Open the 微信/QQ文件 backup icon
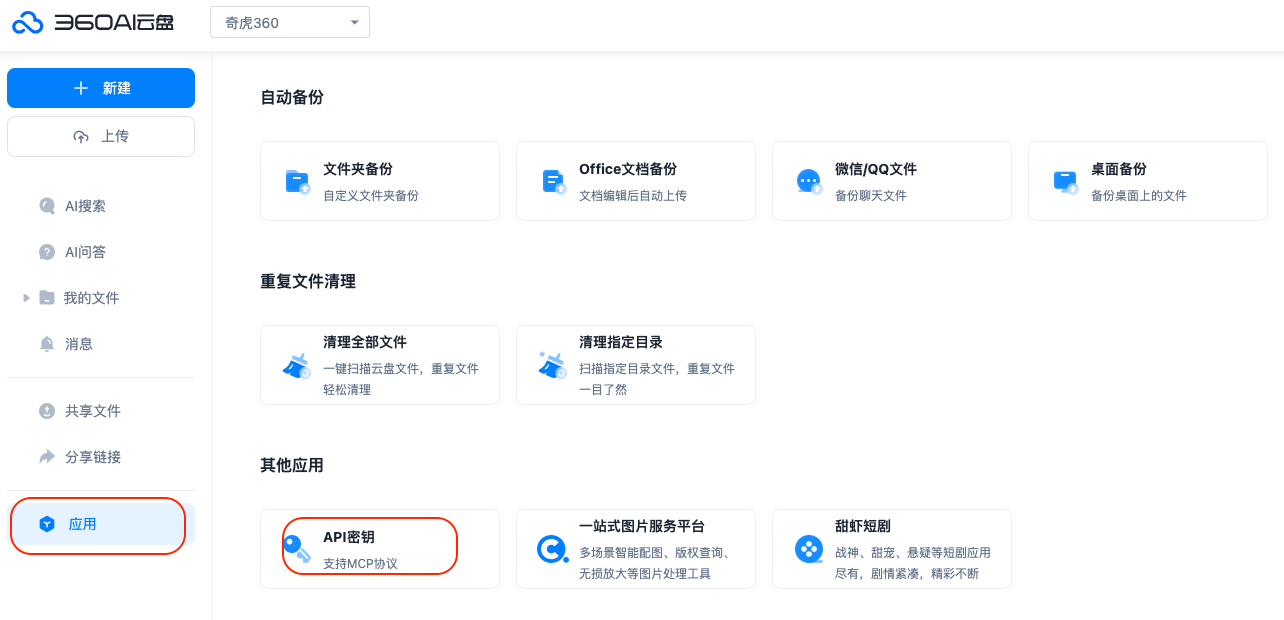1284x620 pixels. point(808,181)
